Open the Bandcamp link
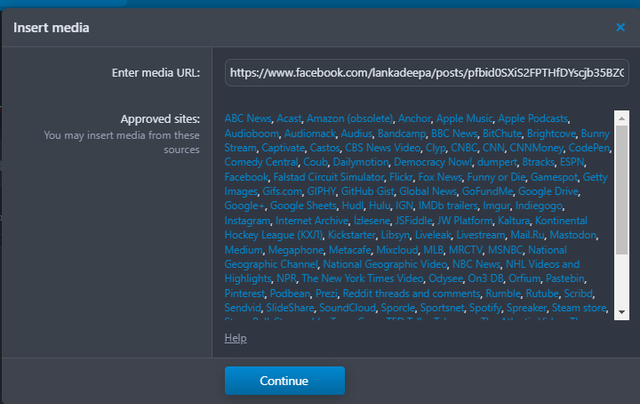The height and width of the screenshot is (404, 640). tap(402, 133)
